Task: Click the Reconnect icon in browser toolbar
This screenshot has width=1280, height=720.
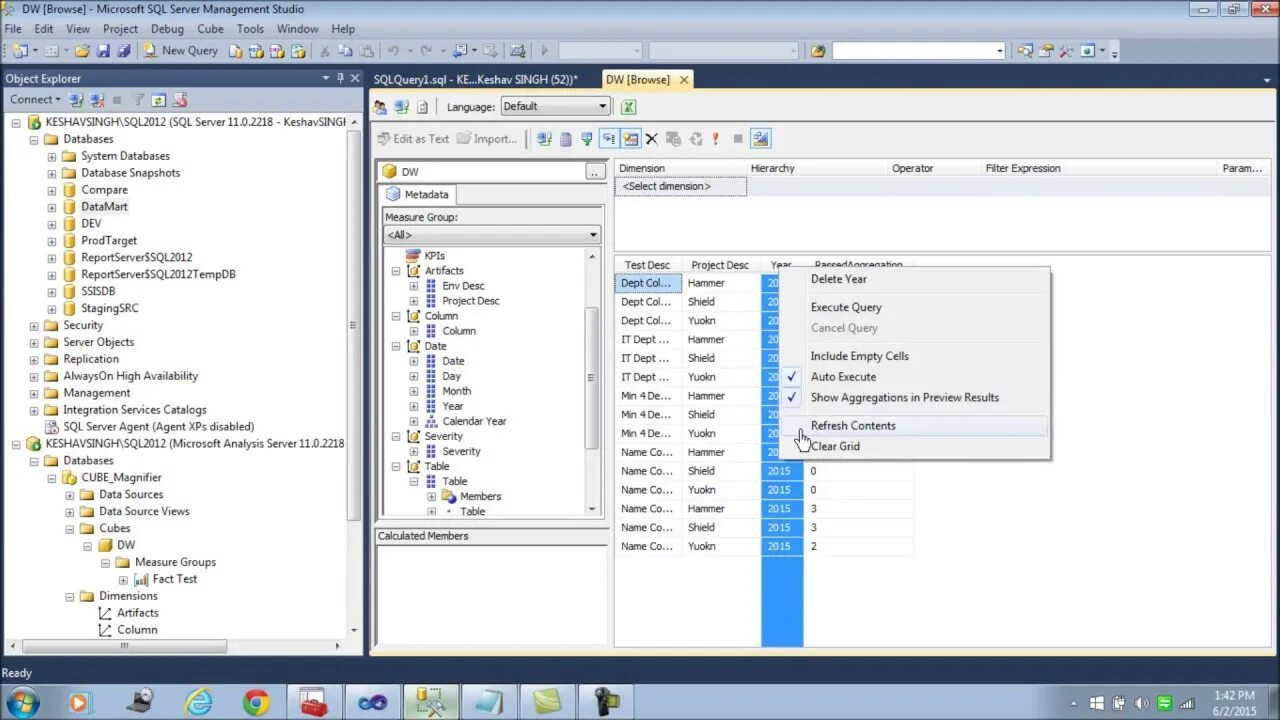Action: coord(401,106)
